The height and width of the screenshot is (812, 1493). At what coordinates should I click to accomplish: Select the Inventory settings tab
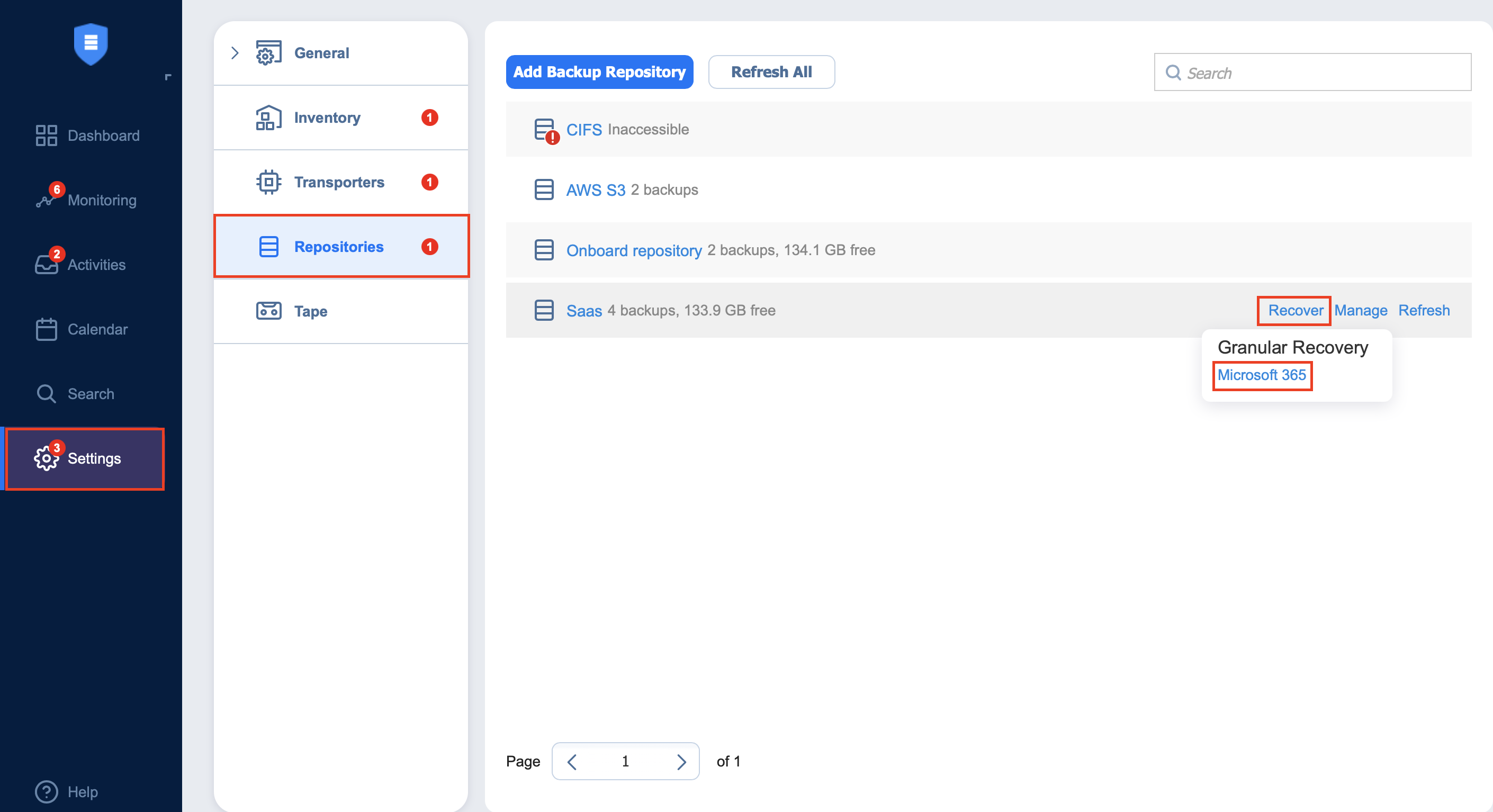tap(341, 118)
